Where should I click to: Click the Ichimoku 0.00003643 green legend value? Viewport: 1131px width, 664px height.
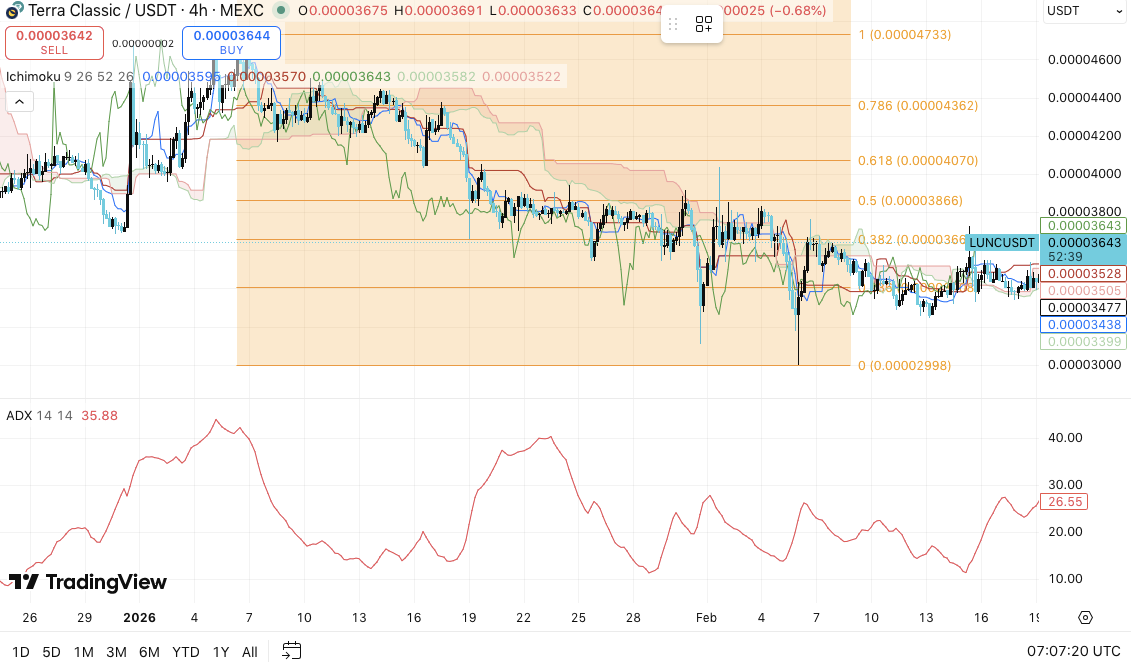351,76
